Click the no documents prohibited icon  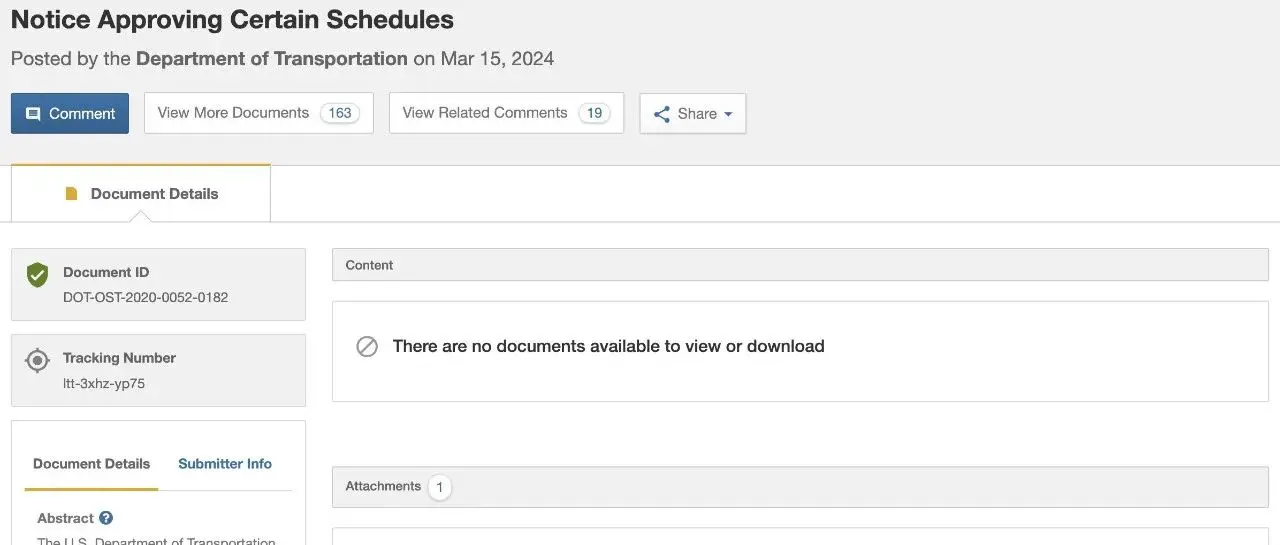click(367, 347)
